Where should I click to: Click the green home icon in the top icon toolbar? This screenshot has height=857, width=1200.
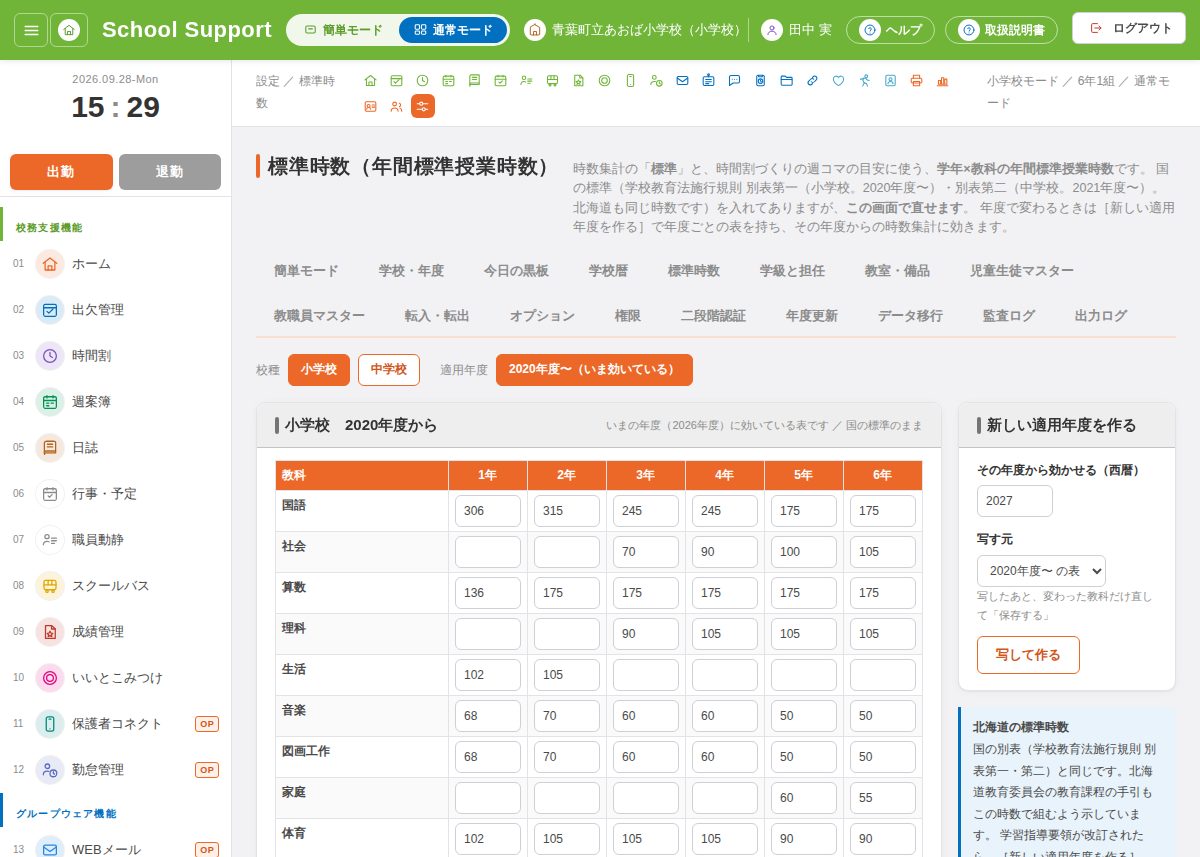(x=370, y=81)
